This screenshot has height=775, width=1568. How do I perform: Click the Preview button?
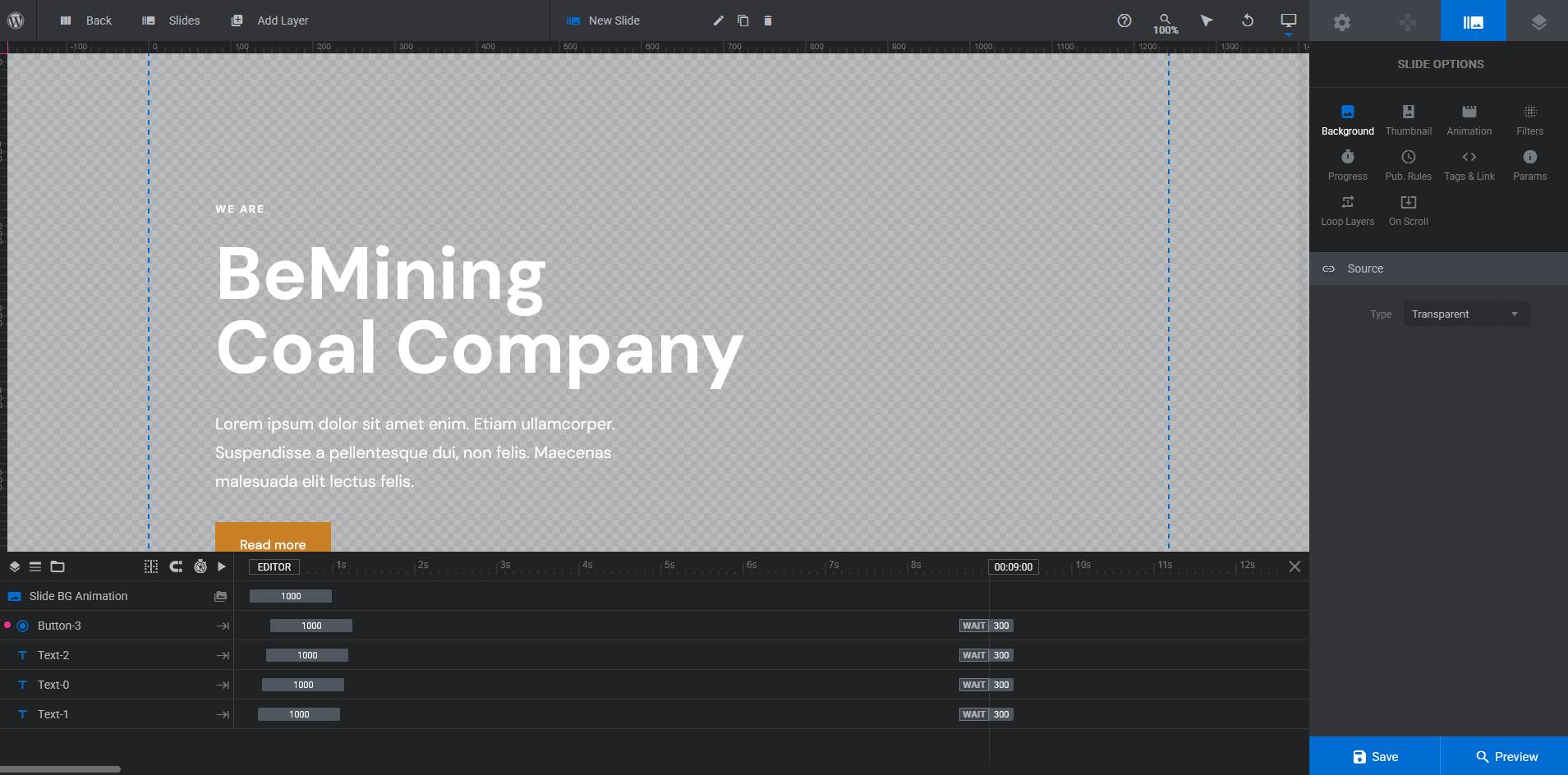click(1505, 756)
